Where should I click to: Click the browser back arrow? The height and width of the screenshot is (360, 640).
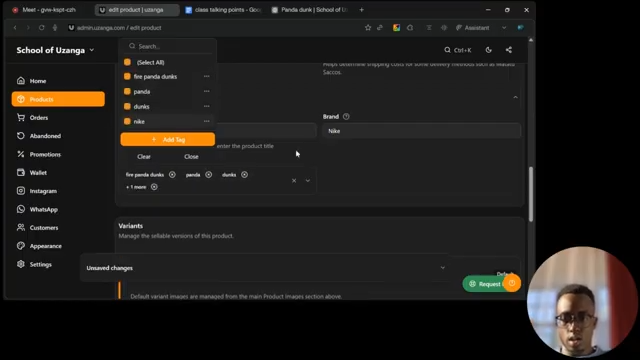[x=15, y=28]
